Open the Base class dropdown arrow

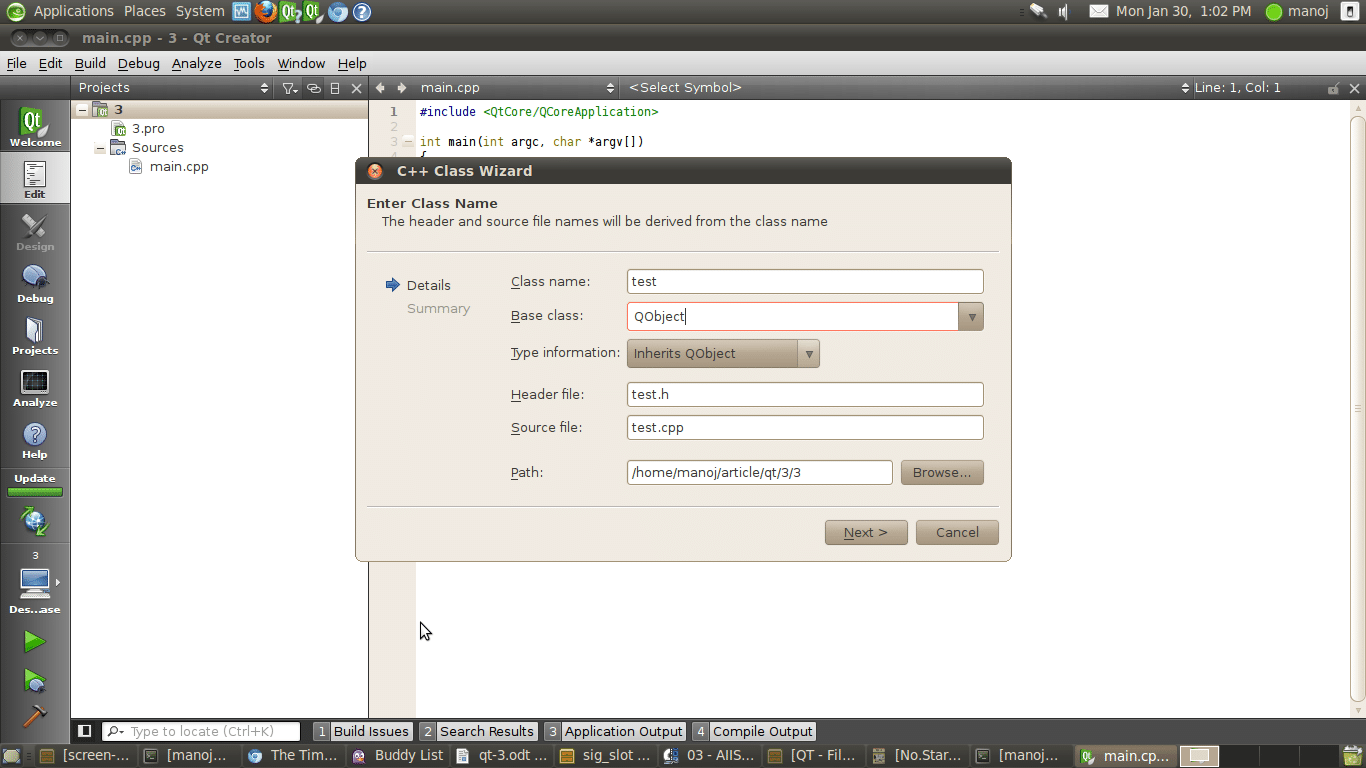point(970,317)
